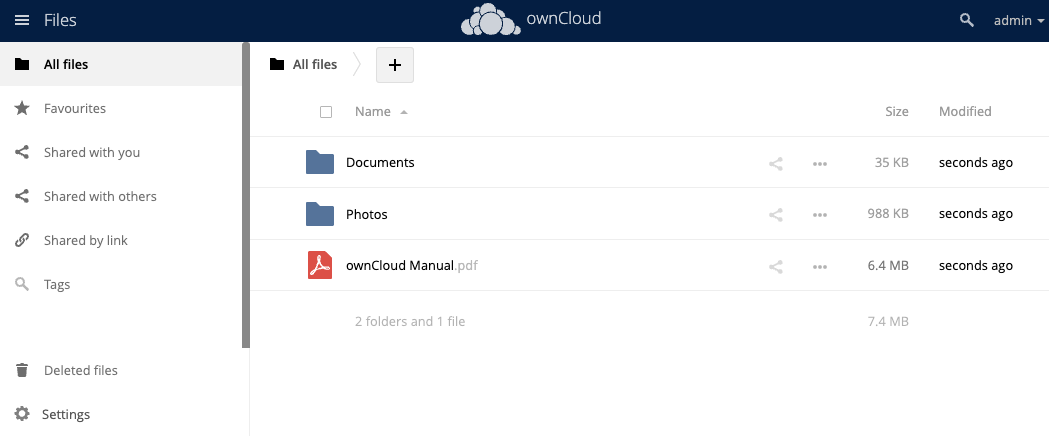Screen dimensions: 1049x436
Task: Select Shared with you in sidebar
Action: 91,152
